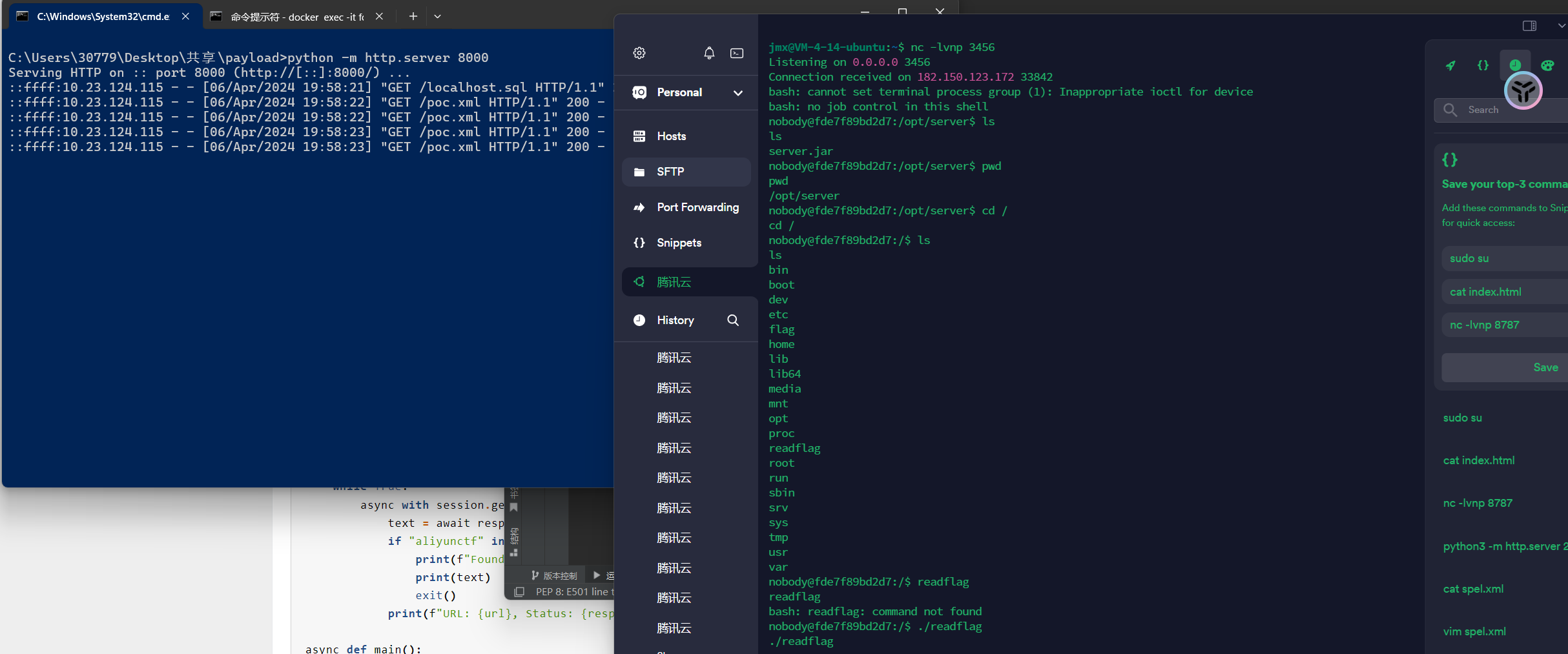Open Snippets in the left sidebar

pos(686,243)
